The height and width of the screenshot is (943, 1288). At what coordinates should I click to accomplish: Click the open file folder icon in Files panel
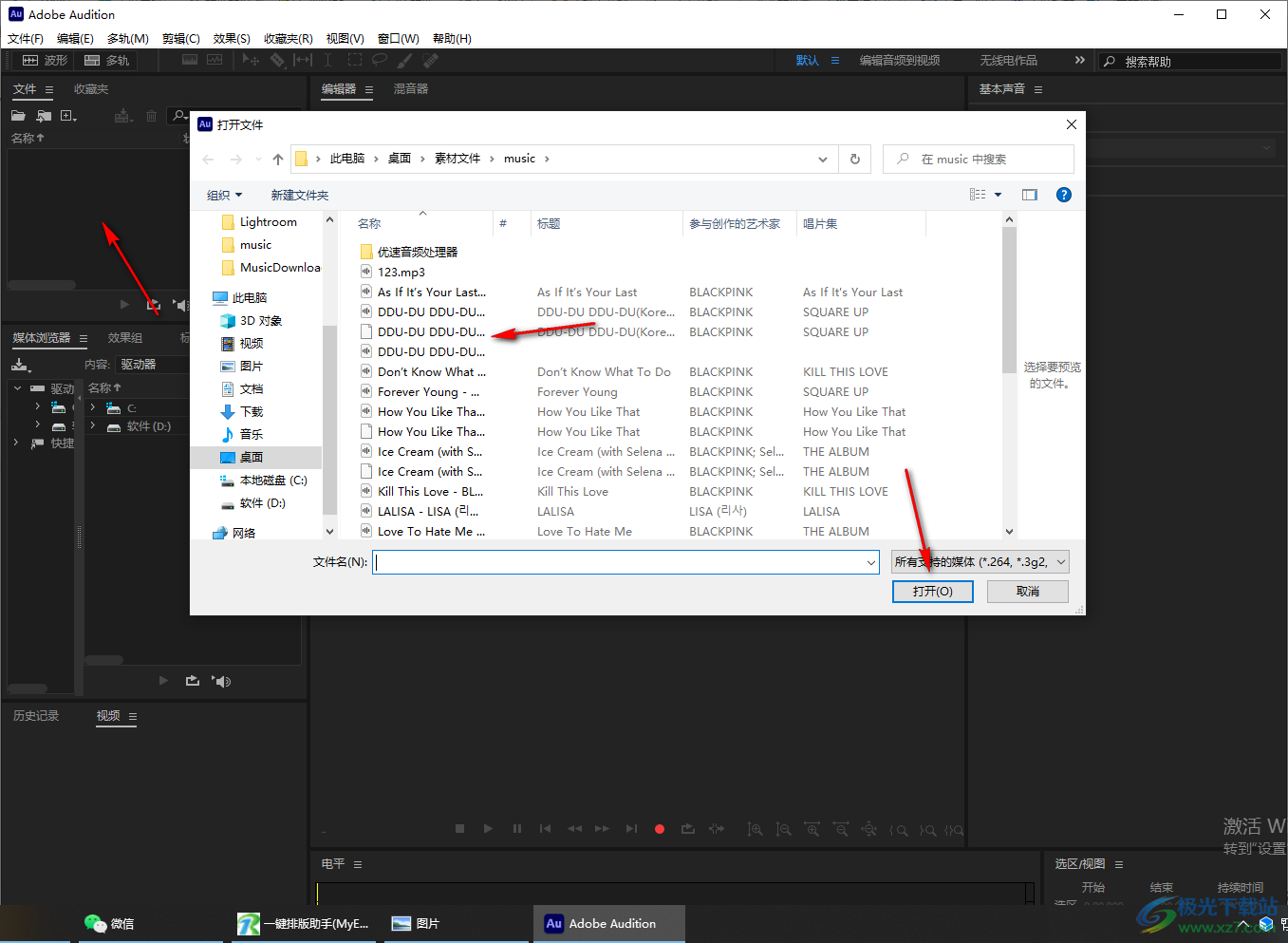[18, 116]
